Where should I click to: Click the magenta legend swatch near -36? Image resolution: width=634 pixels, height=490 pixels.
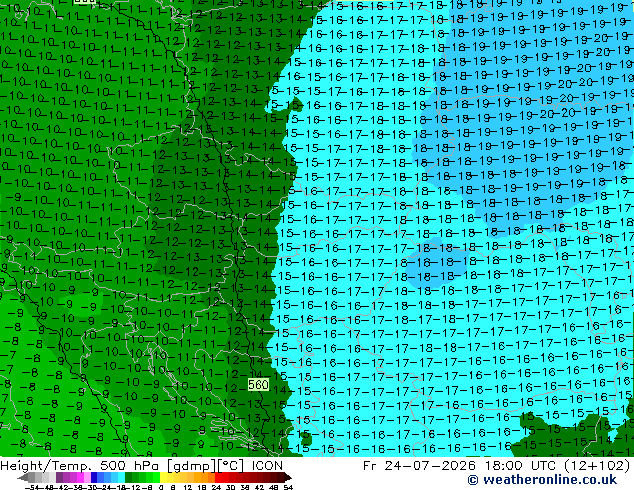point(80,478)
